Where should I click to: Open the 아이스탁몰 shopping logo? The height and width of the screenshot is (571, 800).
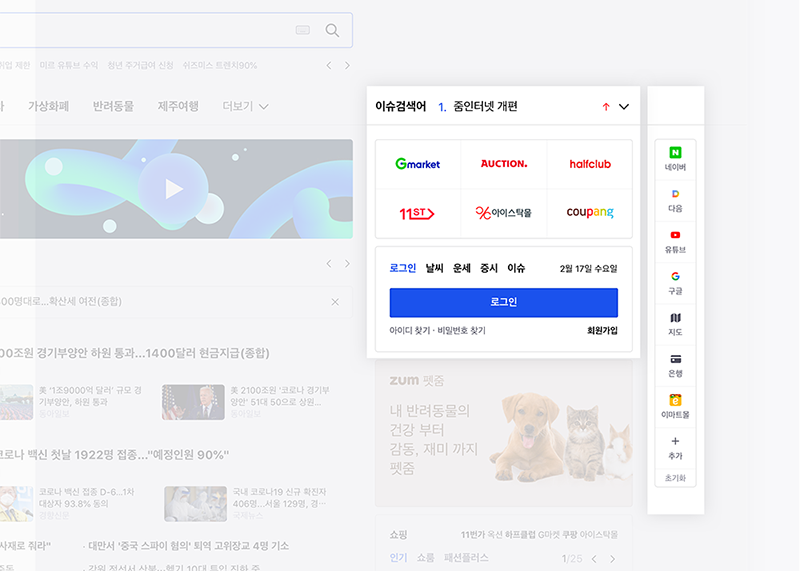503,213
